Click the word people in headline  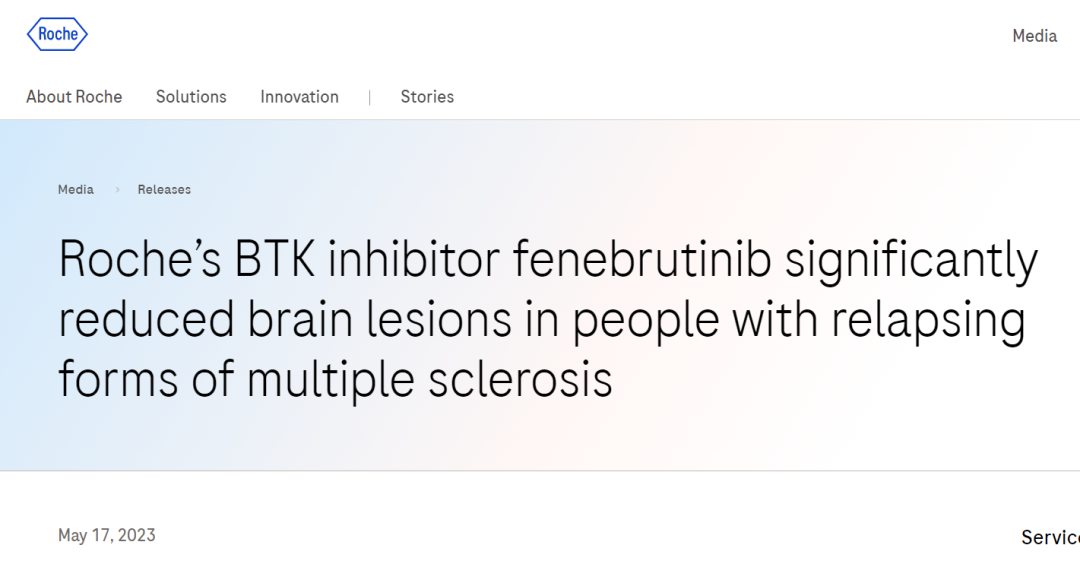pos(645,322)
